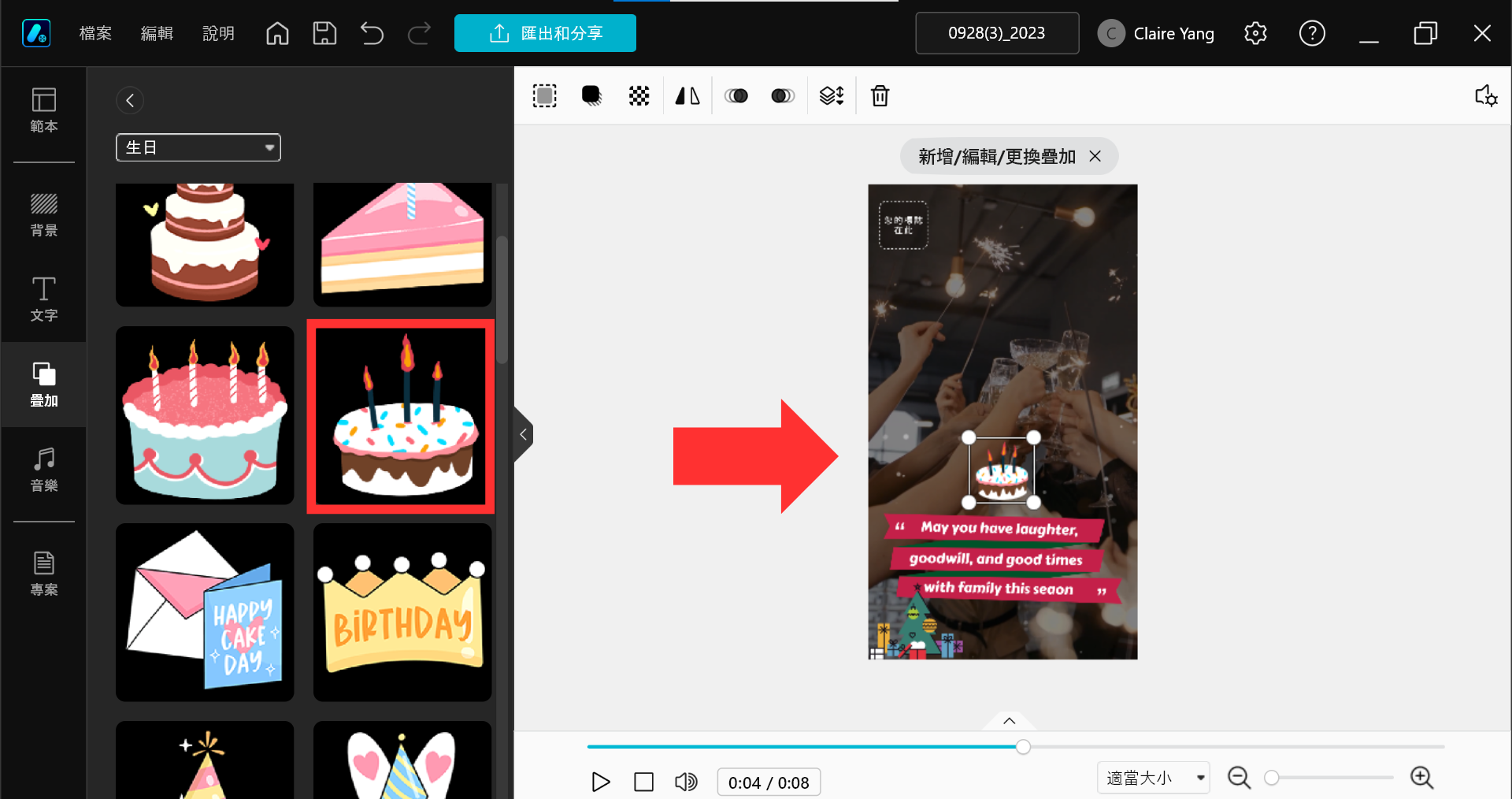Open the 音樂 music panel
The width and height of the screenshot is (1512, 799).
(44, 470)
